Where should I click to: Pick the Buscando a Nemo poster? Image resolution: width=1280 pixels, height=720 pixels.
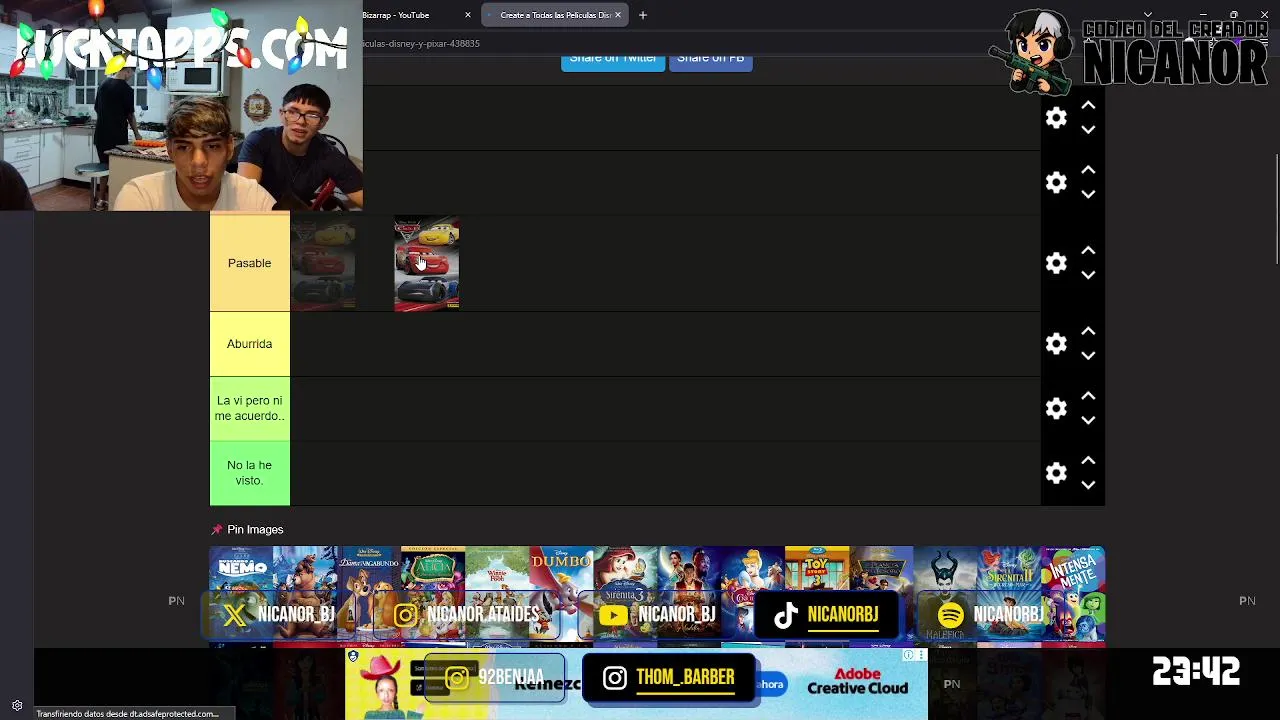[x=241, y=594]
